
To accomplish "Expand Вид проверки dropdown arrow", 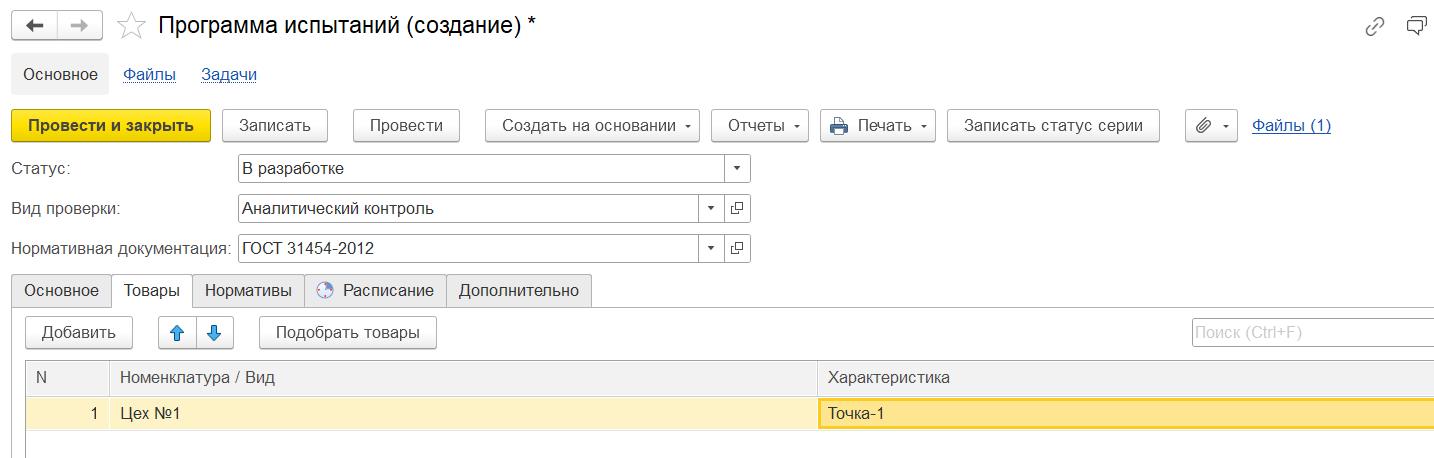I will coord(711,209).
